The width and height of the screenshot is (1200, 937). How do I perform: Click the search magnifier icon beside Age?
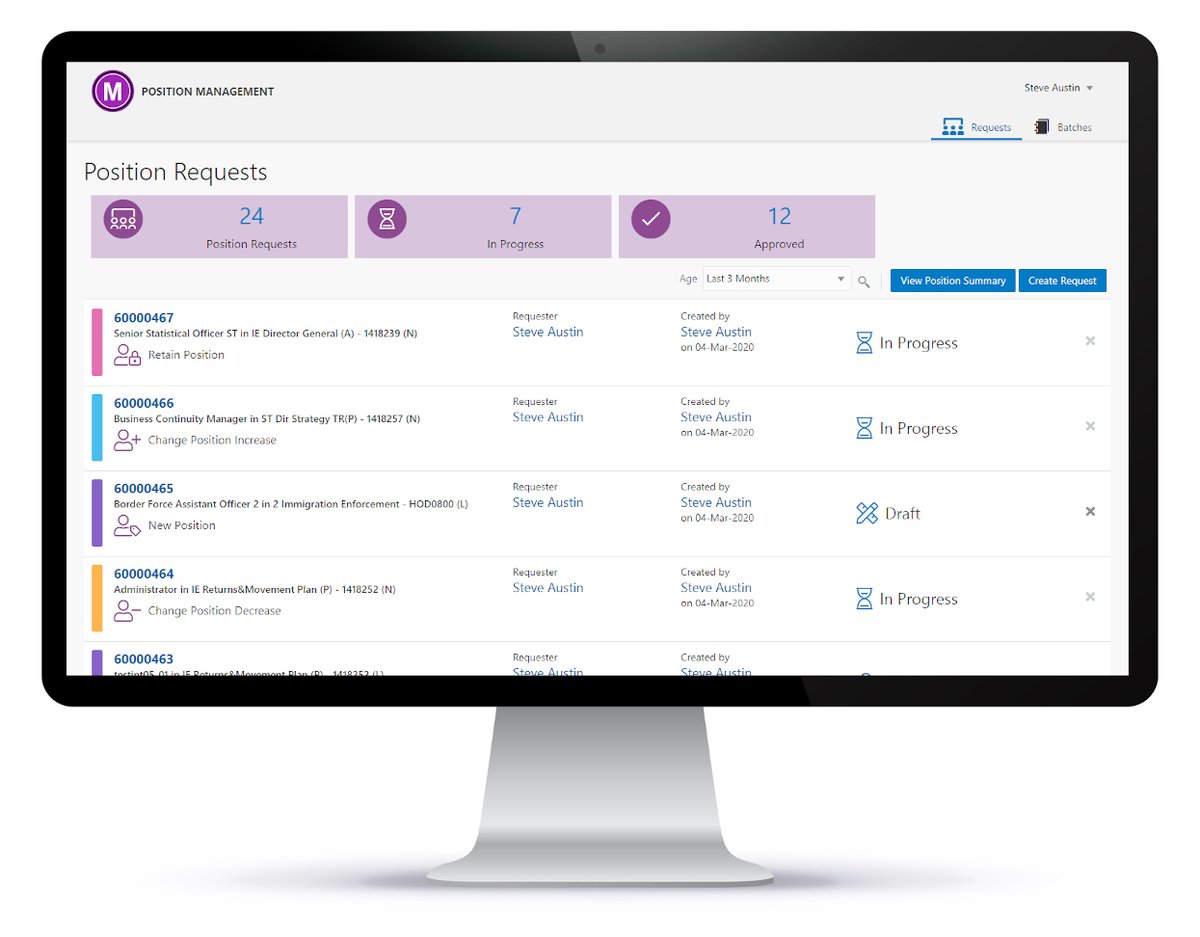[864, 282]
